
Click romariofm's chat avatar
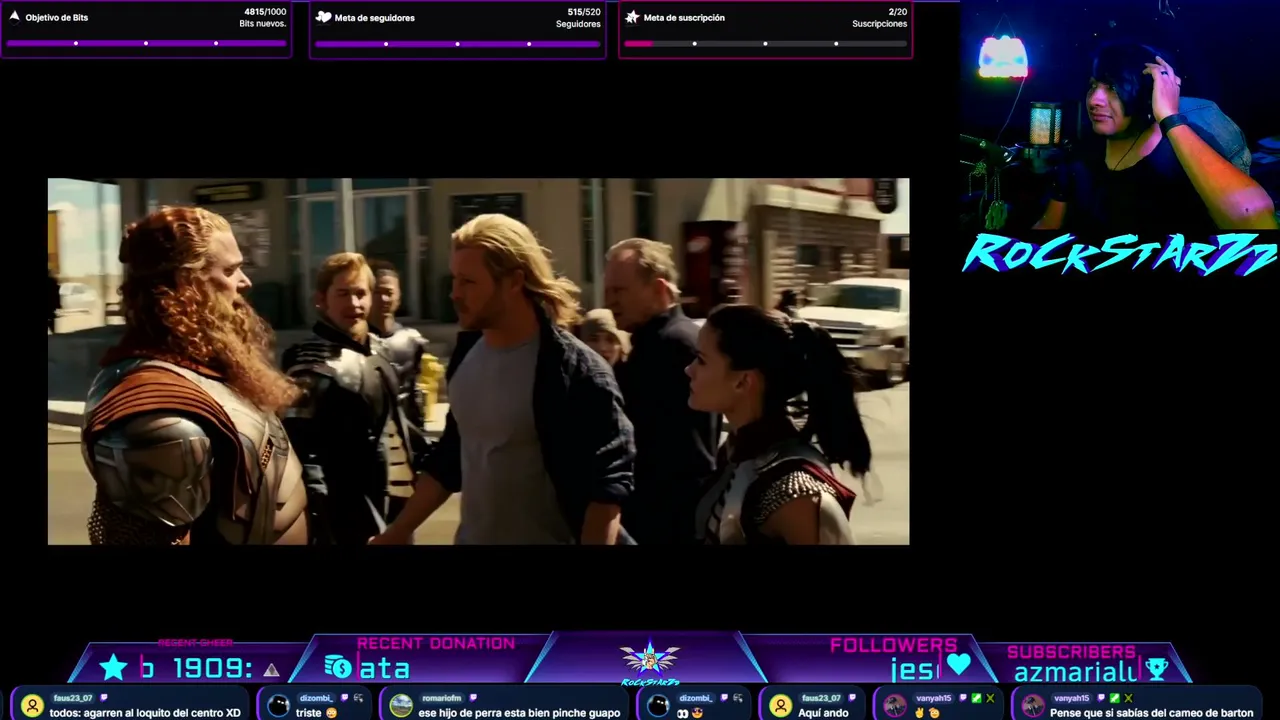401,706
